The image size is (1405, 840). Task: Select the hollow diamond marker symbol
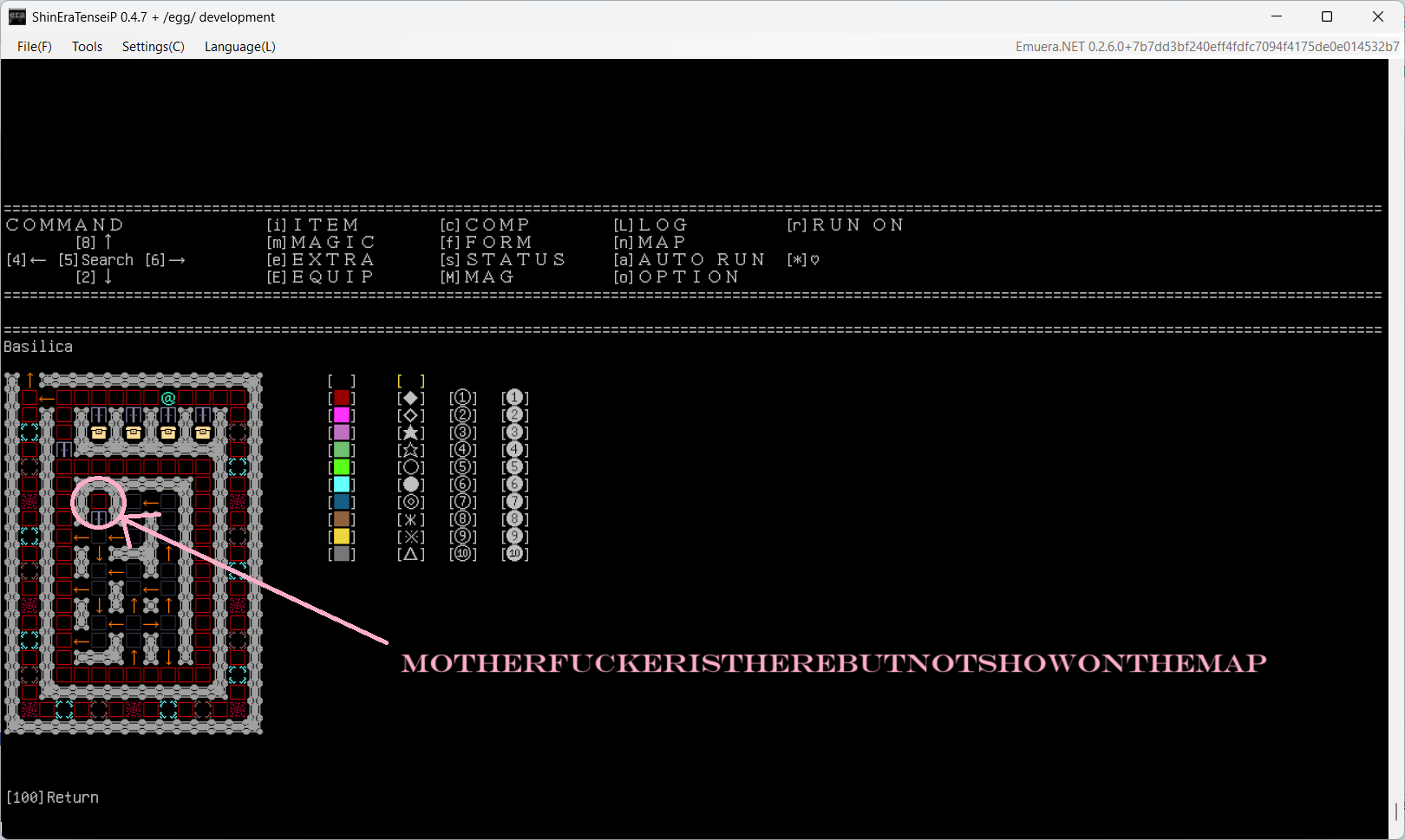point(411,415)
